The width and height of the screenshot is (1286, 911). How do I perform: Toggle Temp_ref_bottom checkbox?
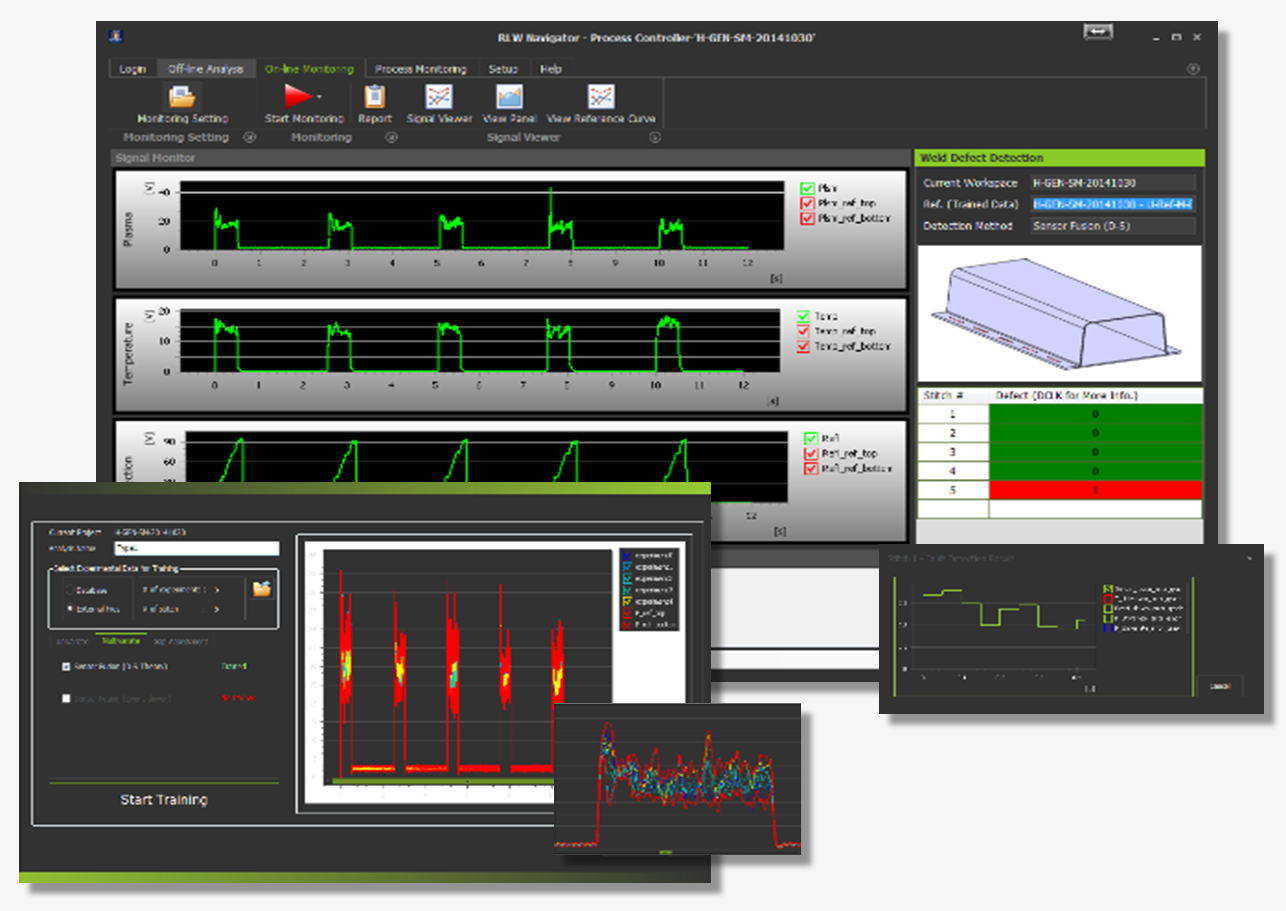(804, 346)
